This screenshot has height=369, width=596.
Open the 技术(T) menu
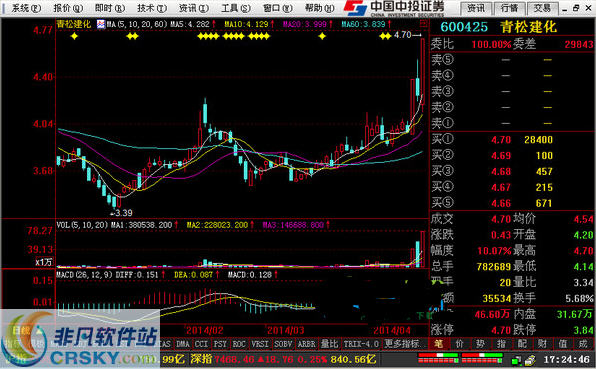(152, 8)
